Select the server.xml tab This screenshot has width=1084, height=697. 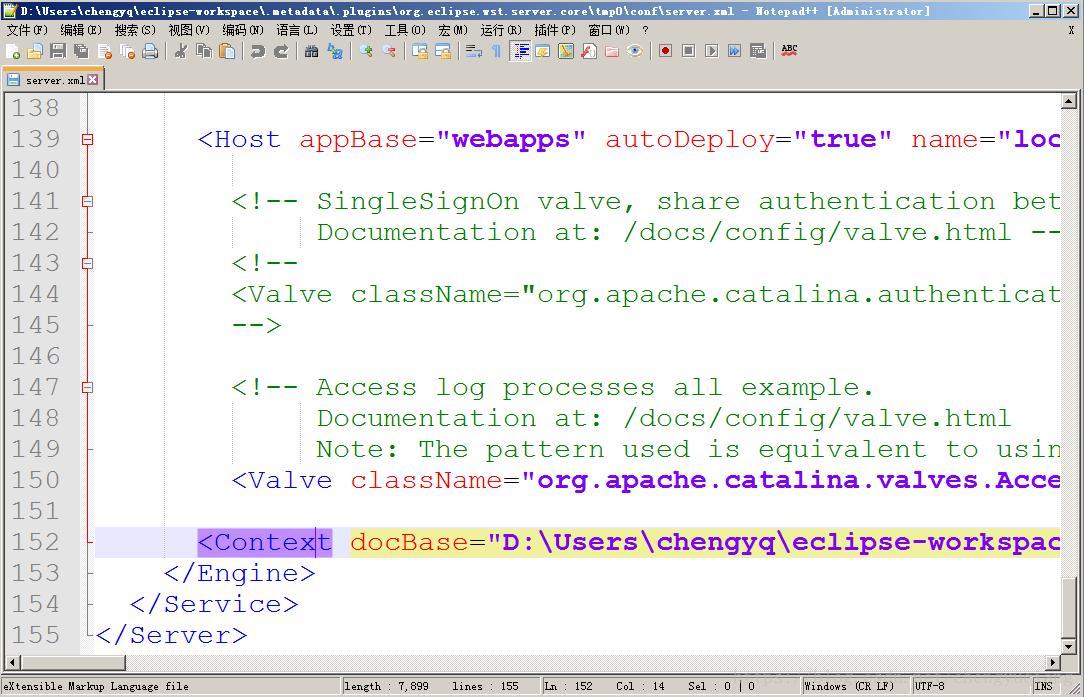click(x=48, y=79)
